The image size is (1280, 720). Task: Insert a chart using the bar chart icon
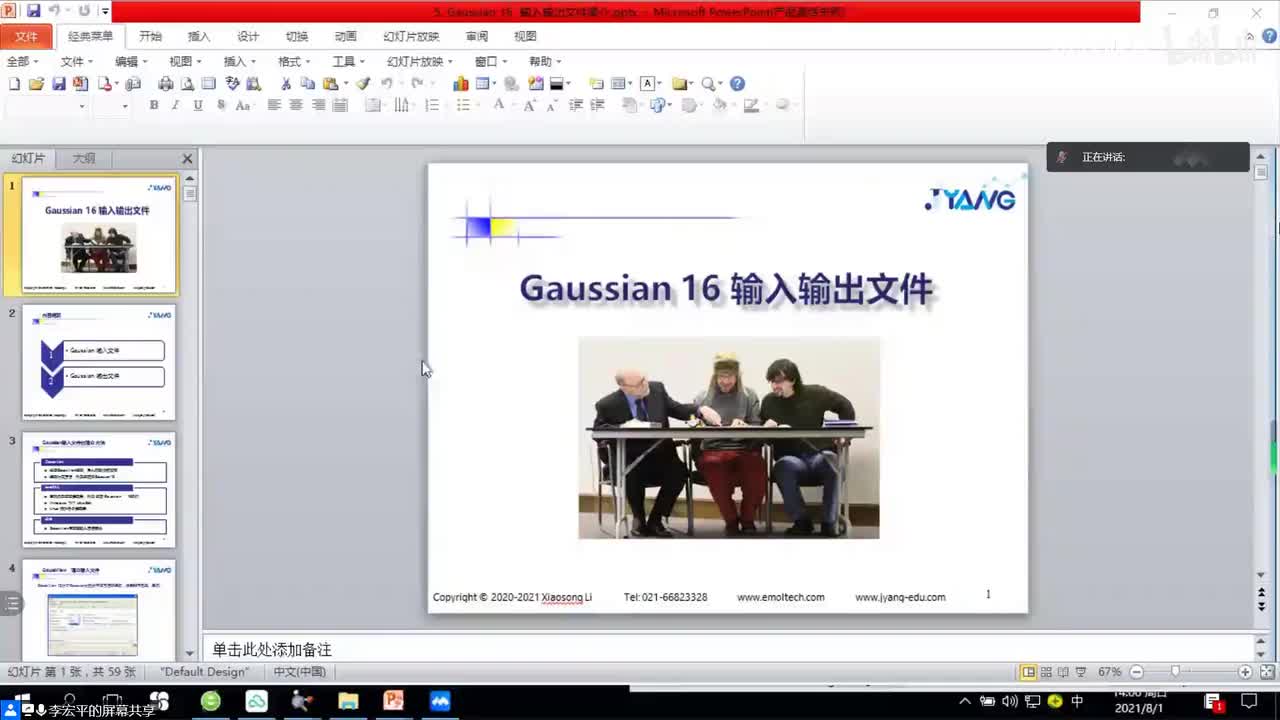click(x=461, y=84)
